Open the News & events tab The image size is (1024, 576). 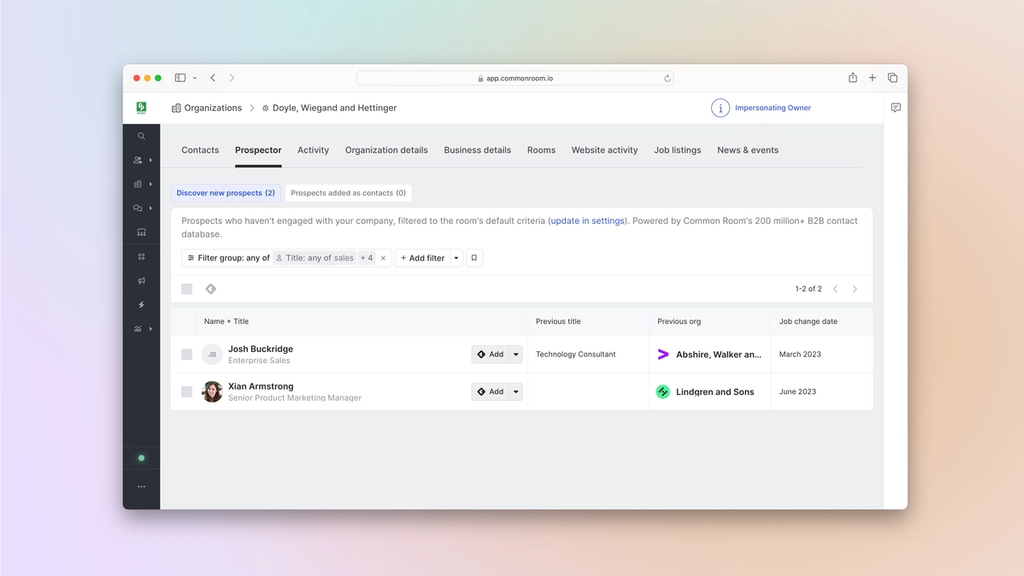point(747,150)
